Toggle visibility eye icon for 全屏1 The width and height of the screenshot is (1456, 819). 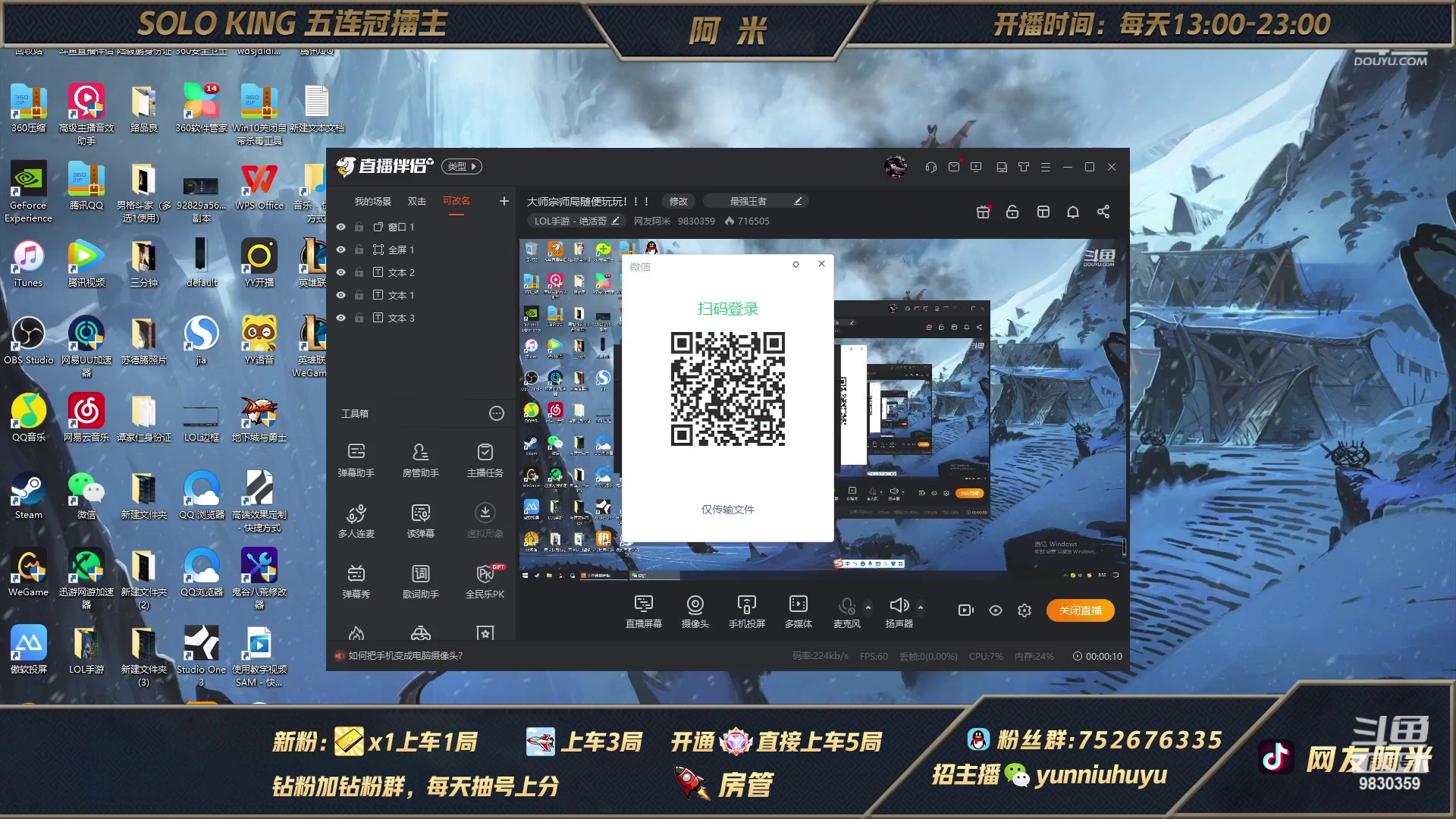pos(341,249)
